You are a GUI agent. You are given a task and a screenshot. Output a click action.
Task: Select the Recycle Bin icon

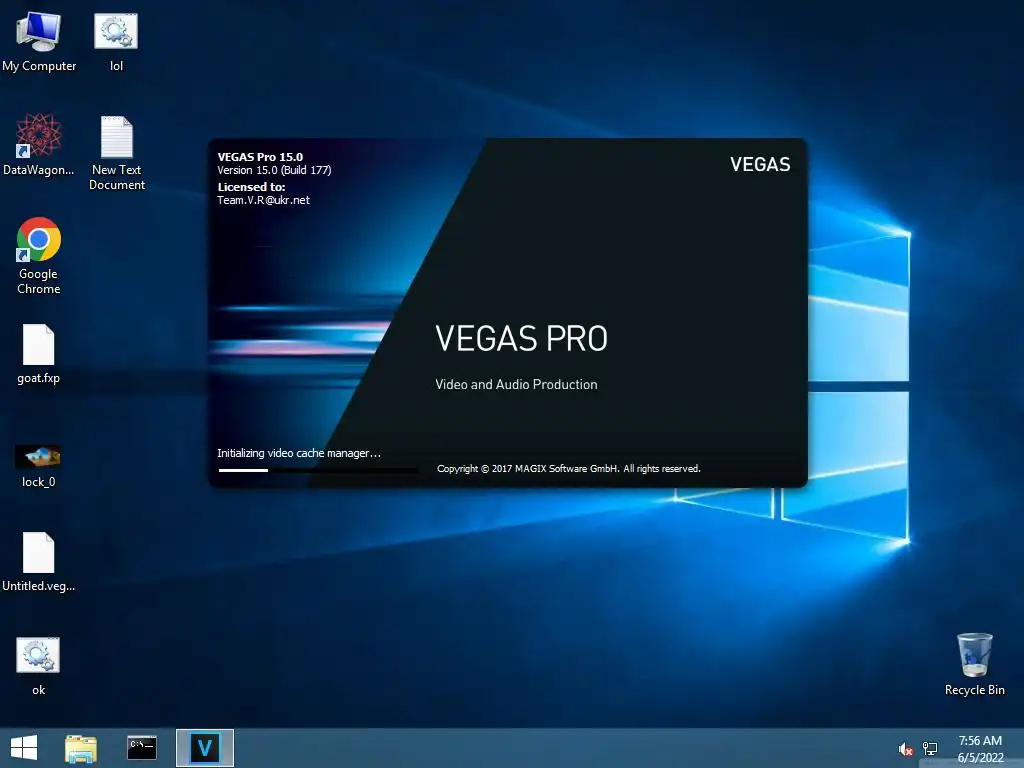(974, 664)
